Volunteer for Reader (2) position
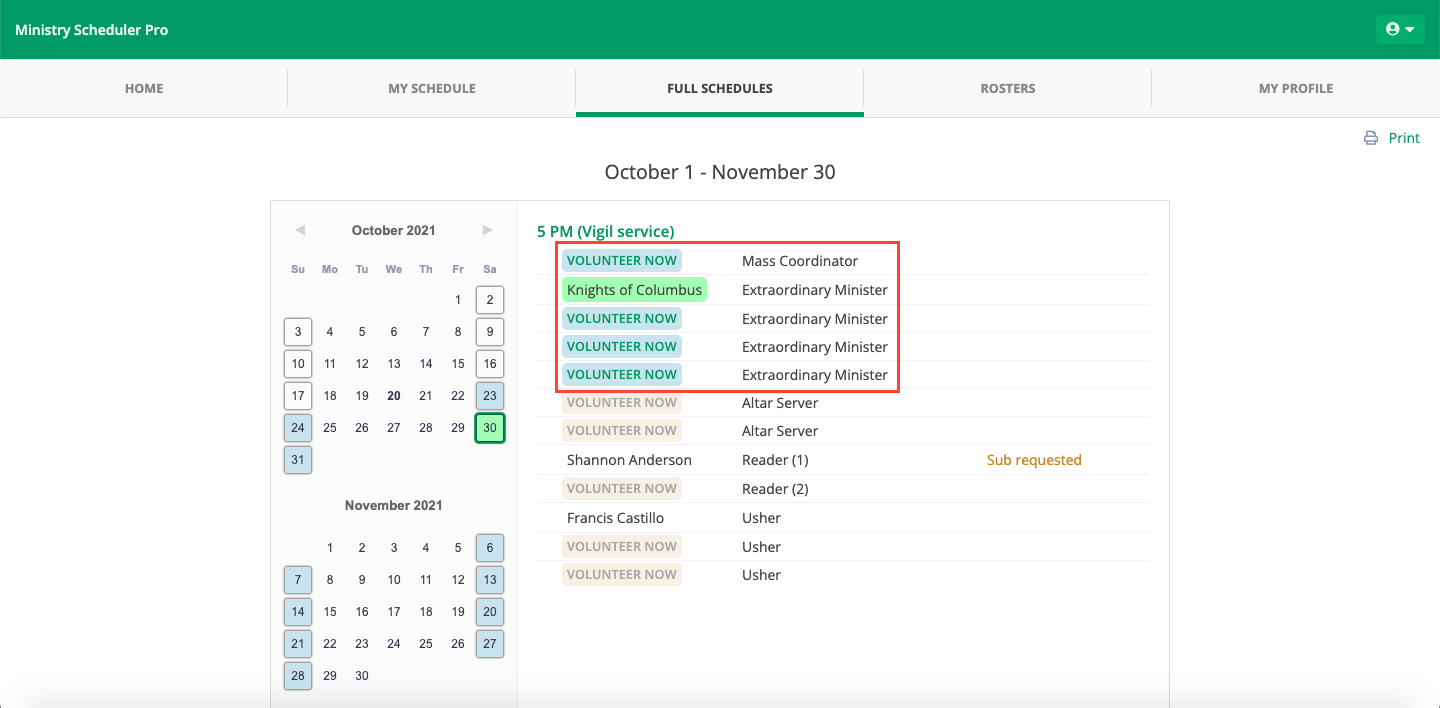The image size is (1440, 708). point(621,489)
